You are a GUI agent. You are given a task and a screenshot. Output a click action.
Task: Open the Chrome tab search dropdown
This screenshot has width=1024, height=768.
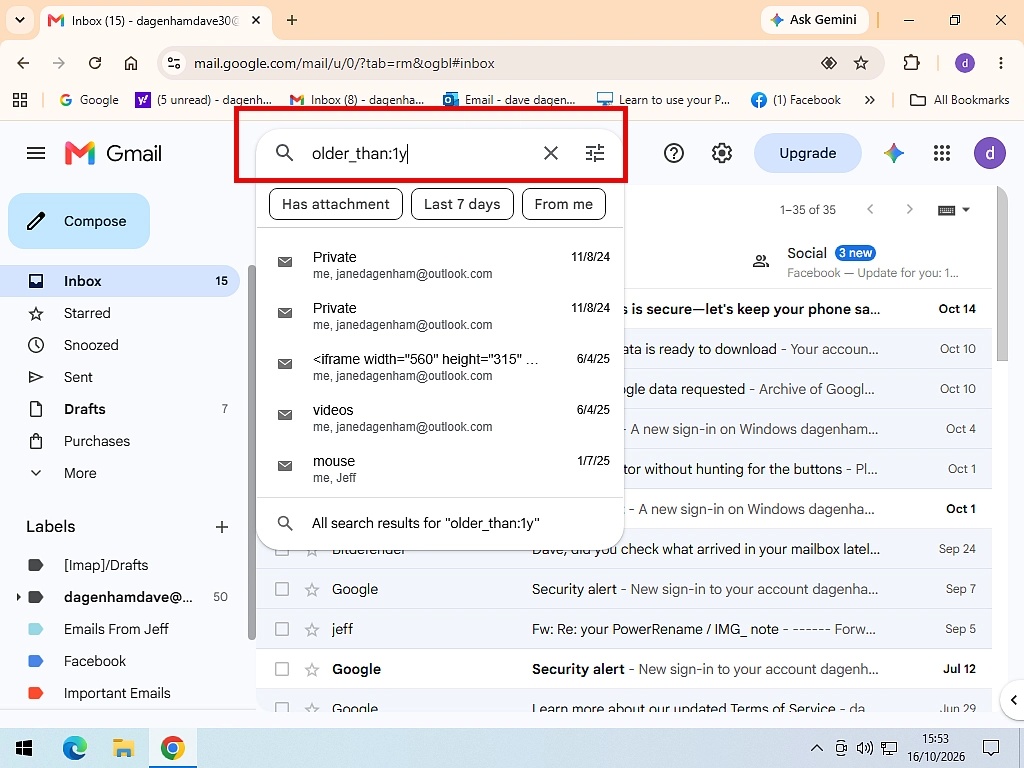(x=20, y=20)
